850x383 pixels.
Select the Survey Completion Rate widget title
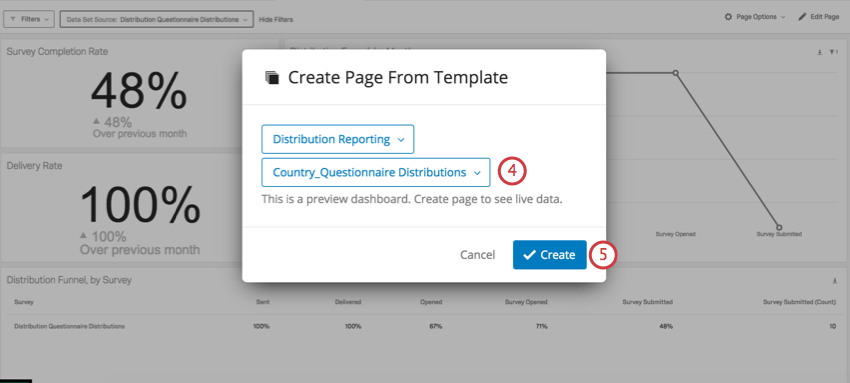[57, 51]
